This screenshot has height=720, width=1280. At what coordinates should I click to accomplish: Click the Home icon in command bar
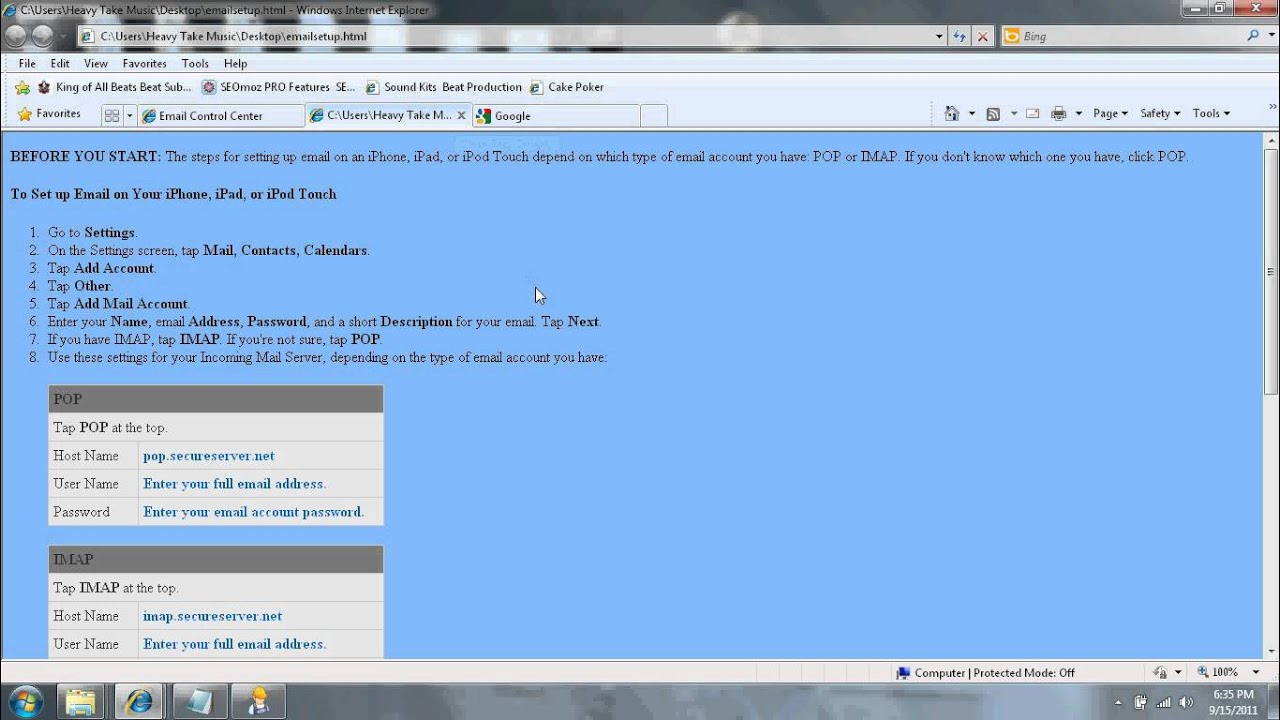tap(952, 114)
